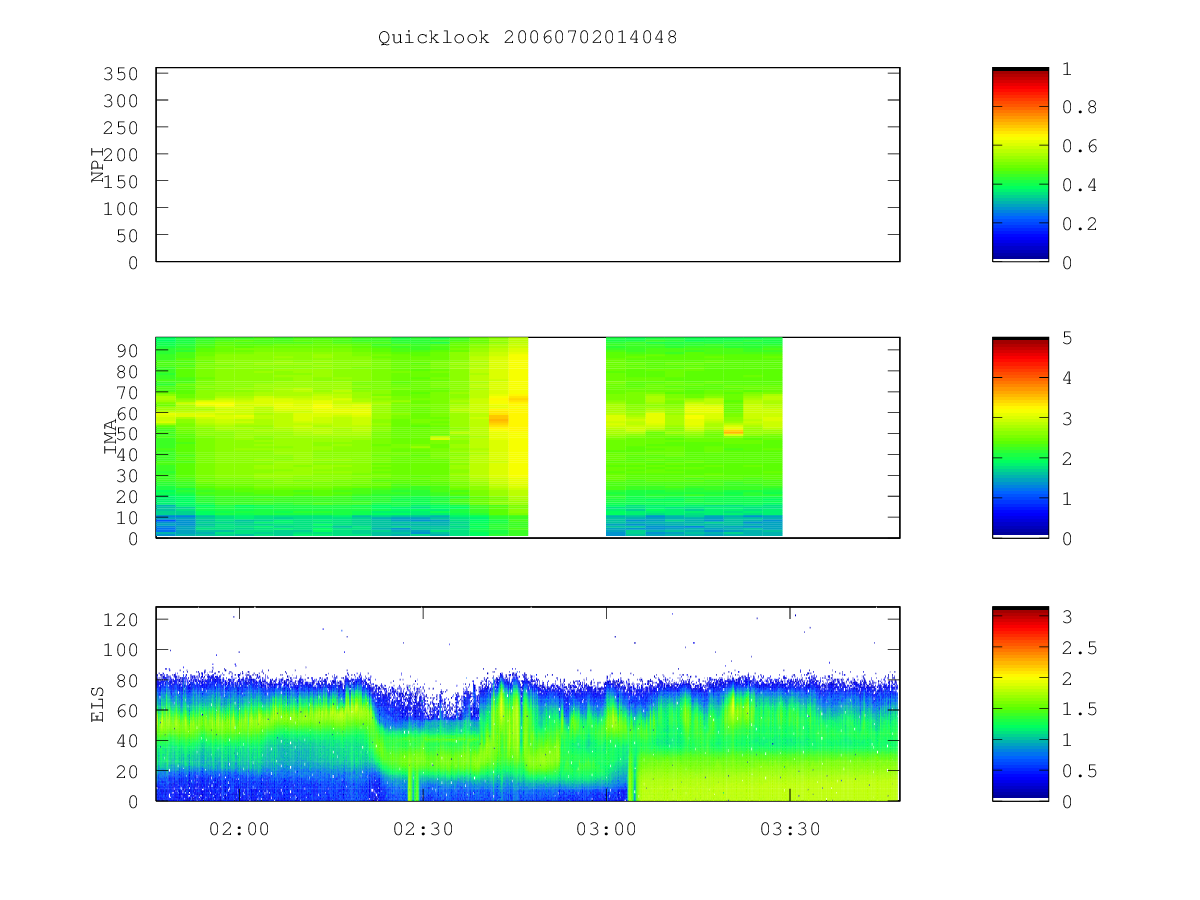The height and width of the screenshot is (900, 1200).
Task: Click the 03:30 time axis label
Action: (x=790, y=829)
